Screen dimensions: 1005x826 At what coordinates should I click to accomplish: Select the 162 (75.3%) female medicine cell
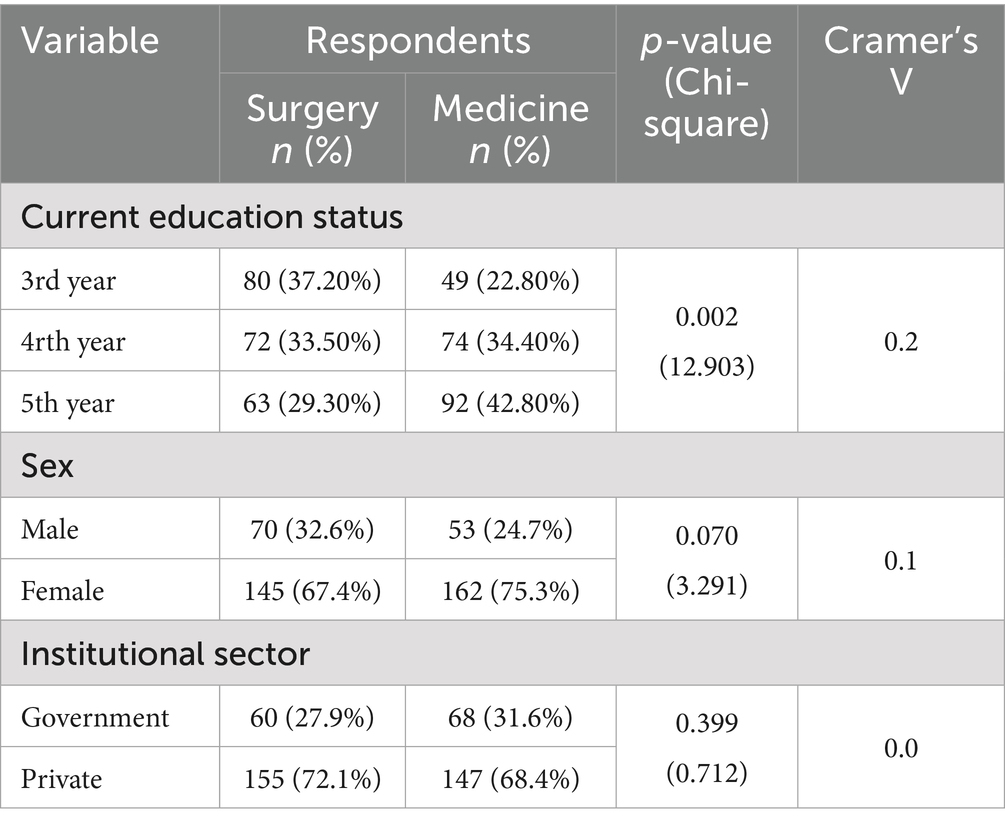(x=510, y=591)
